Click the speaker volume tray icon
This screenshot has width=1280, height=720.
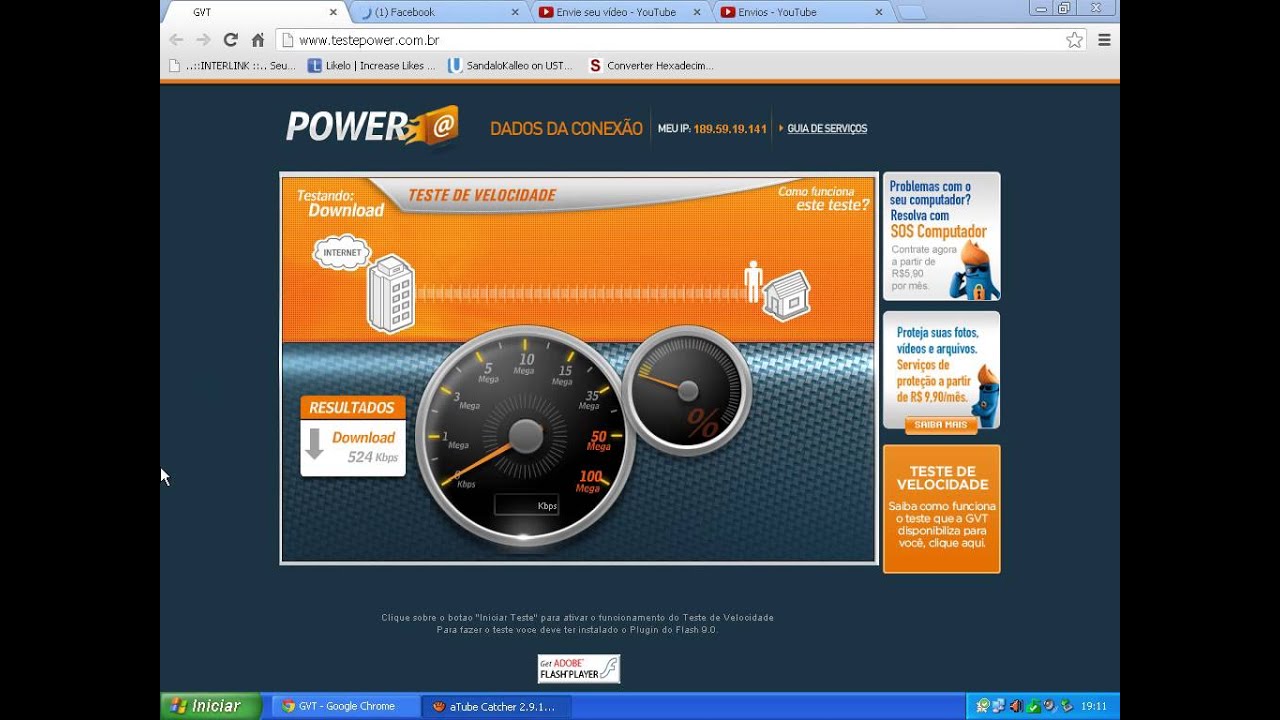pyautogui.click(x=1016, y=706)
